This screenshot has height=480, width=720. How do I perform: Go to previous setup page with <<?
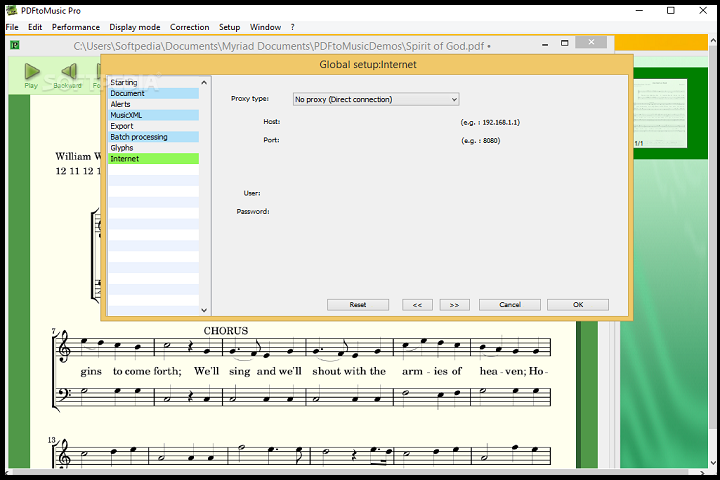pyautogui.click(x=417, y=304)
